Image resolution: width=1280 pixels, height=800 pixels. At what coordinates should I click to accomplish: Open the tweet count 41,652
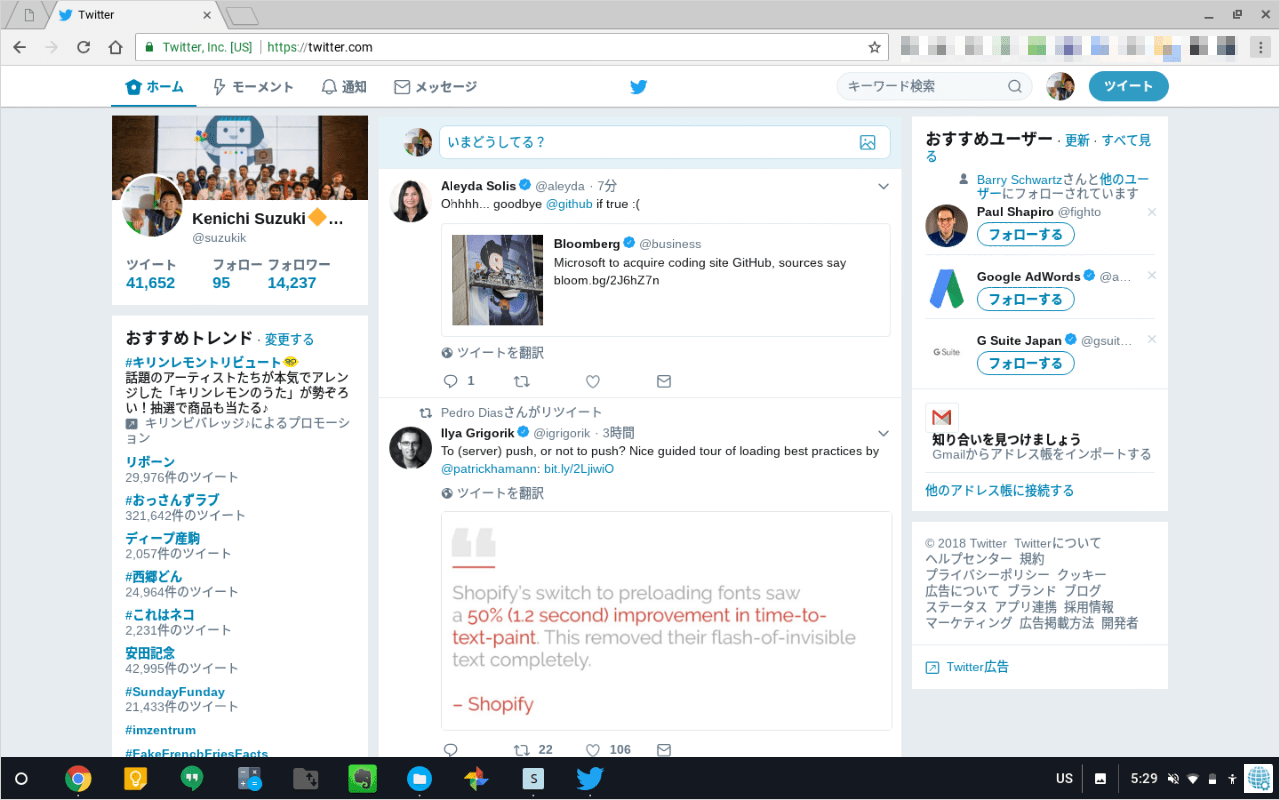150,283
